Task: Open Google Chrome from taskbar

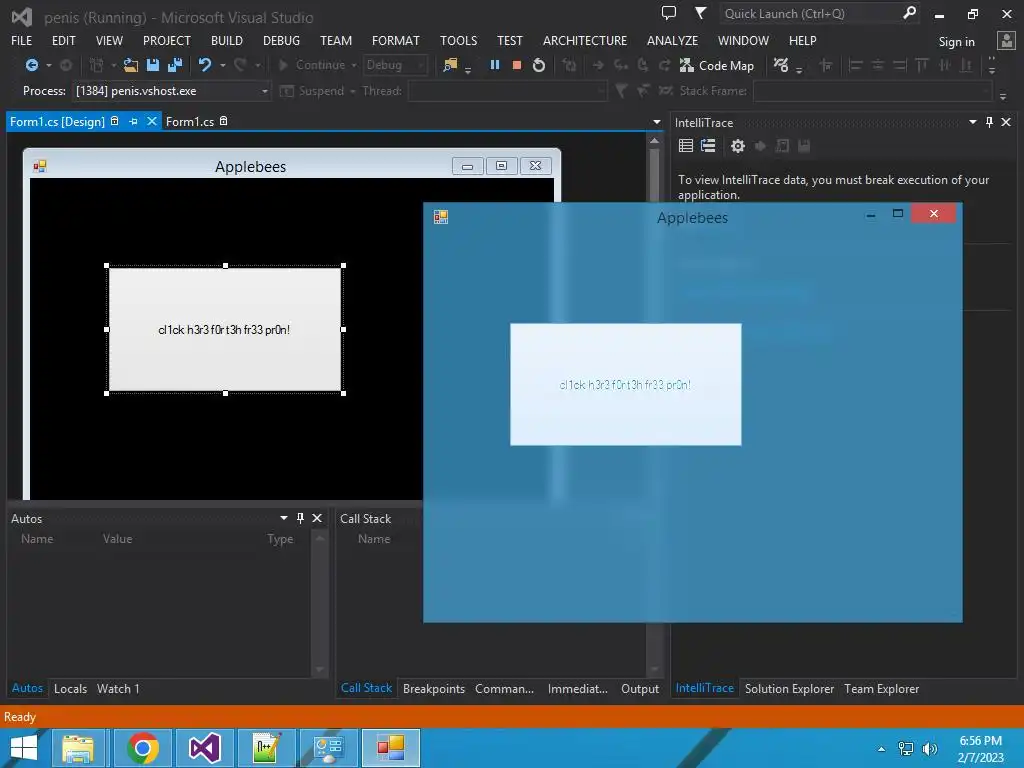Action: click(x=143, y=748)
